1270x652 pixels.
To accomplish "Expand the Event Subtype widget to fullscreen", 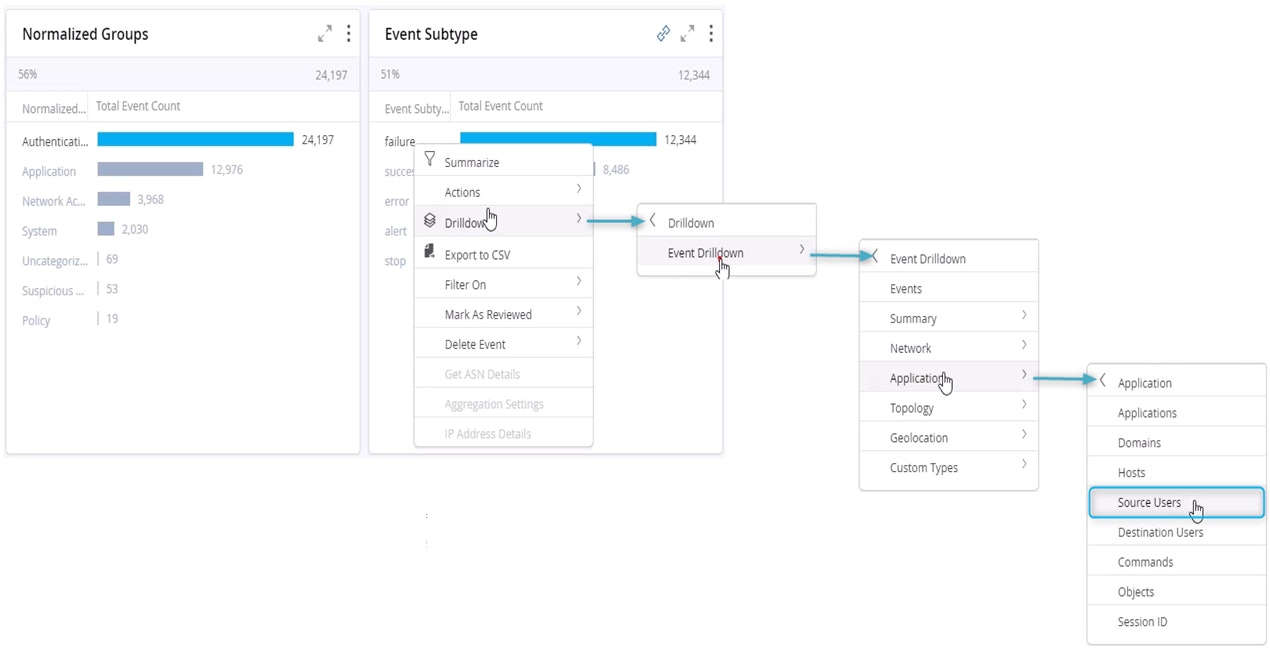I will tap(687, 34).
